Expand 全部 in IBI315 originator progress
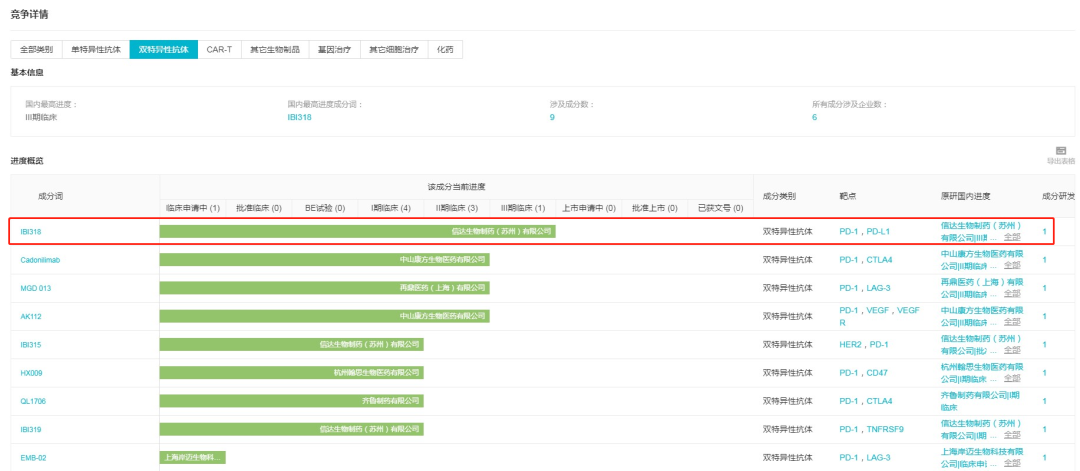The width and height of the screenshot is (1080, 471). click(x=1012, y=350)
